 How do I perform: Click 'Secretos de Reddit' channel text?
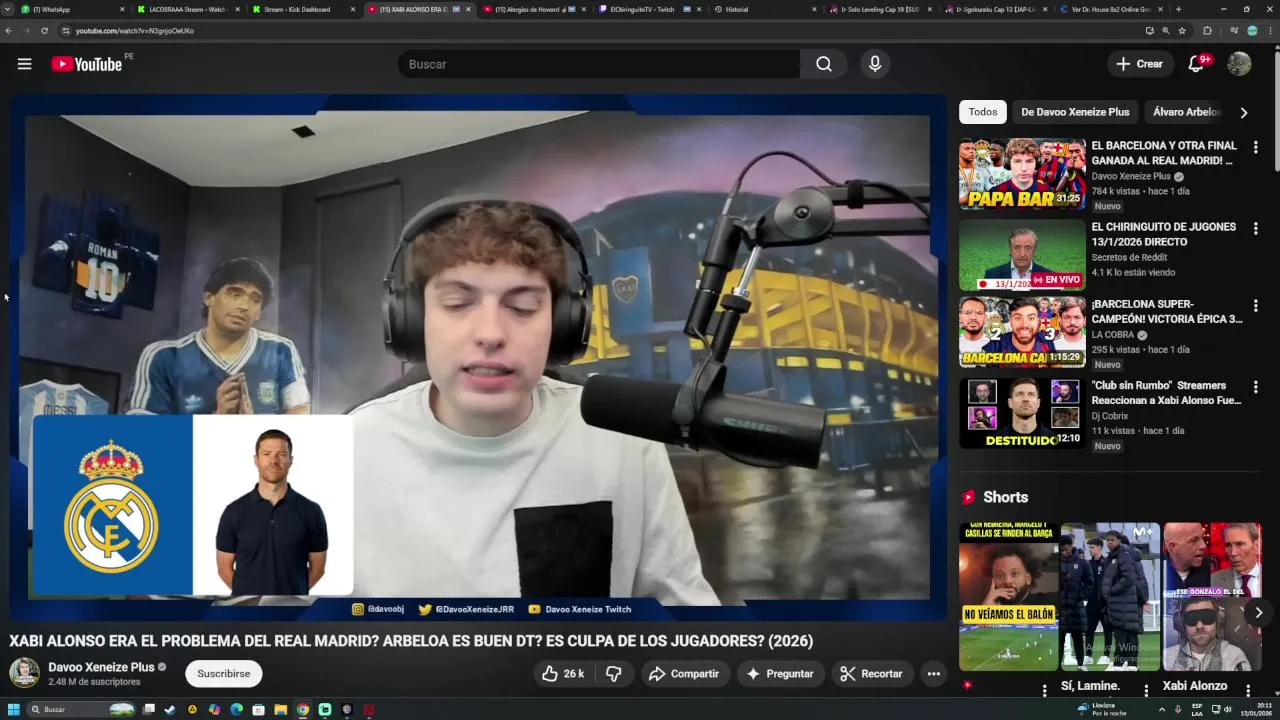(1129, 257)
